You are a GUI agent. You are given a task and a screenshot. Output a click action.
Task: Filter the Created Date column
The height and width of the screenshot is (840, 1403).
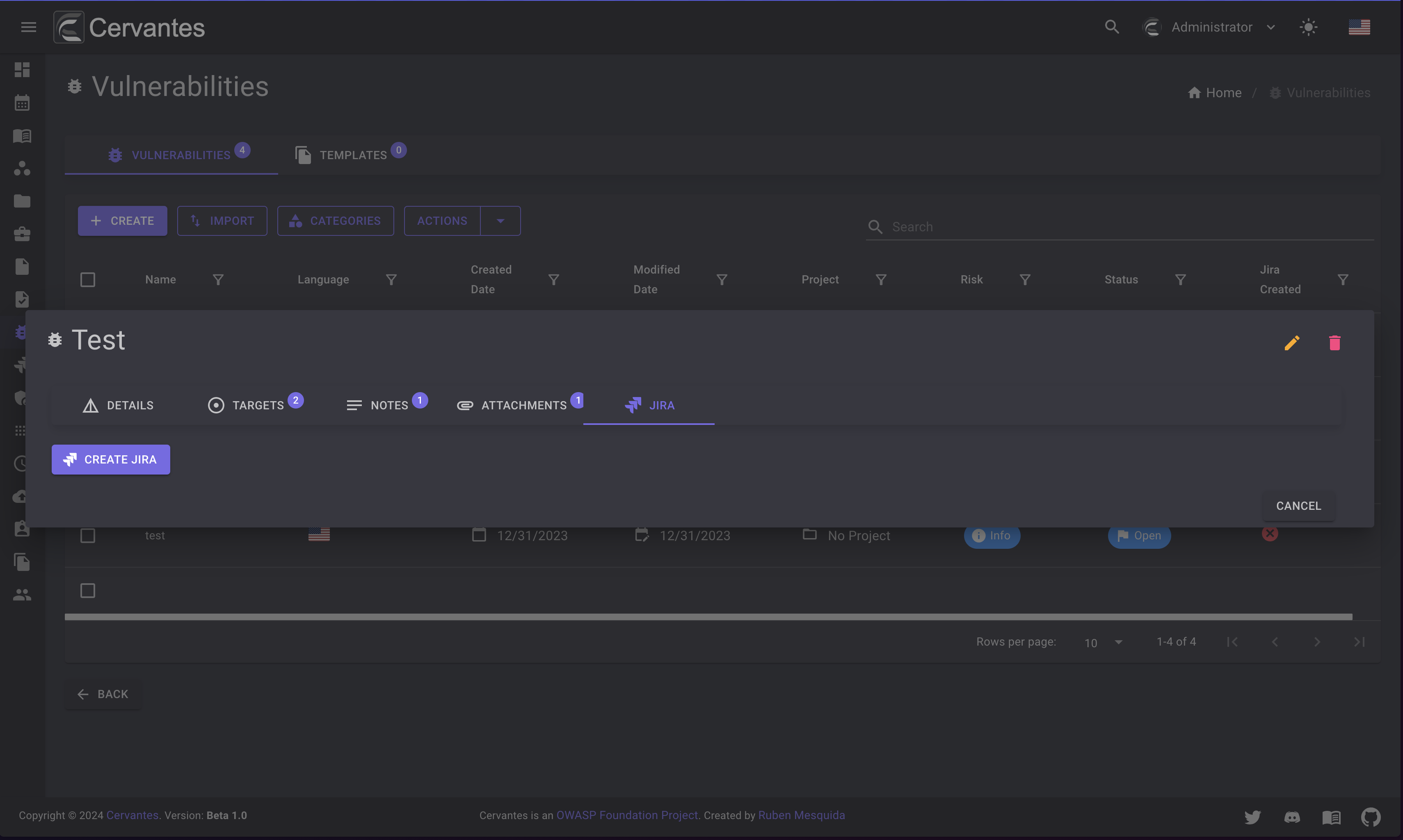pos(554,280)
